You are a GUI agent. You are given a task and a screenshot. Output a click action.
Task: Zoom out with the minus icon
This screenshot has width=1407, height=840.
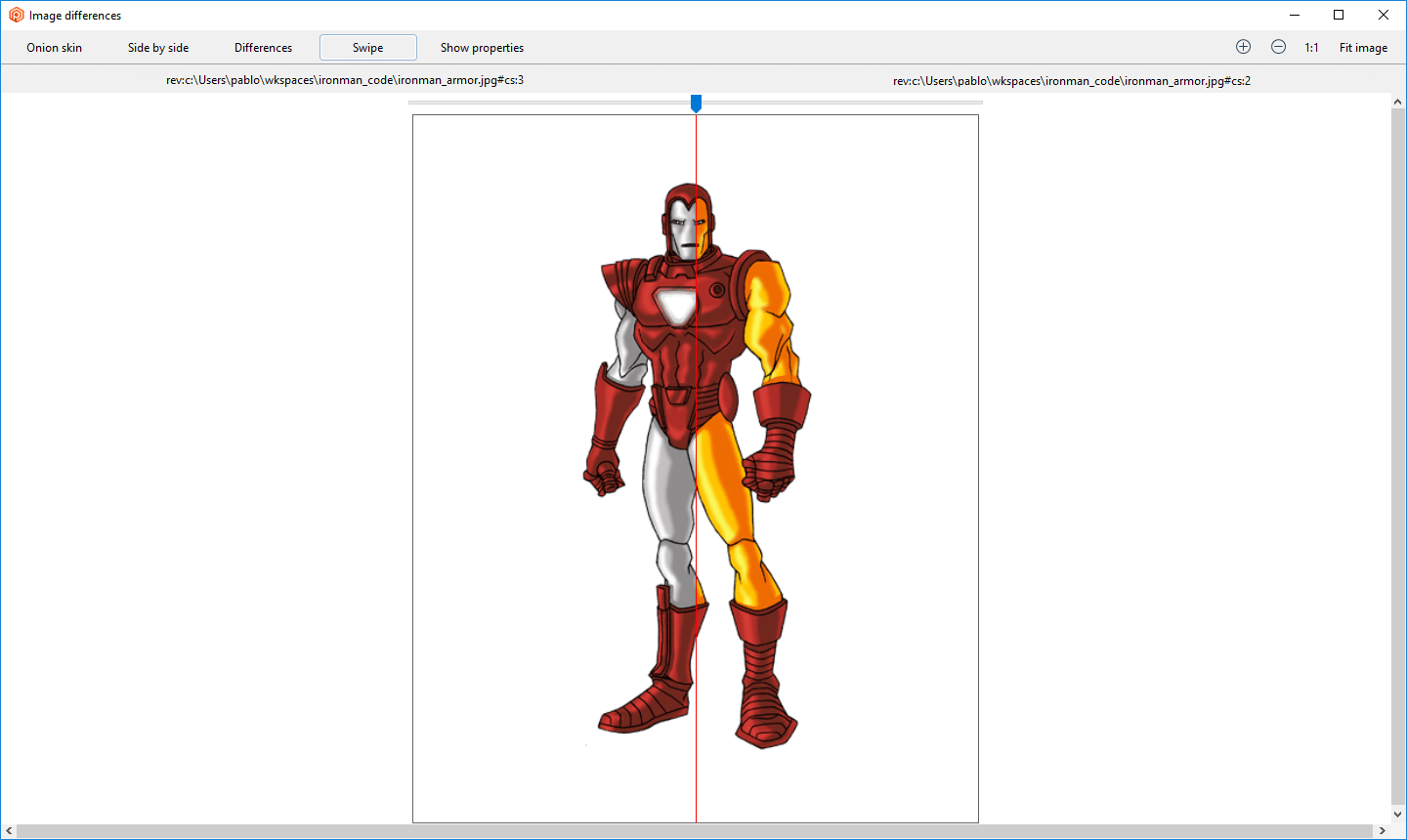pos(1278,47)
